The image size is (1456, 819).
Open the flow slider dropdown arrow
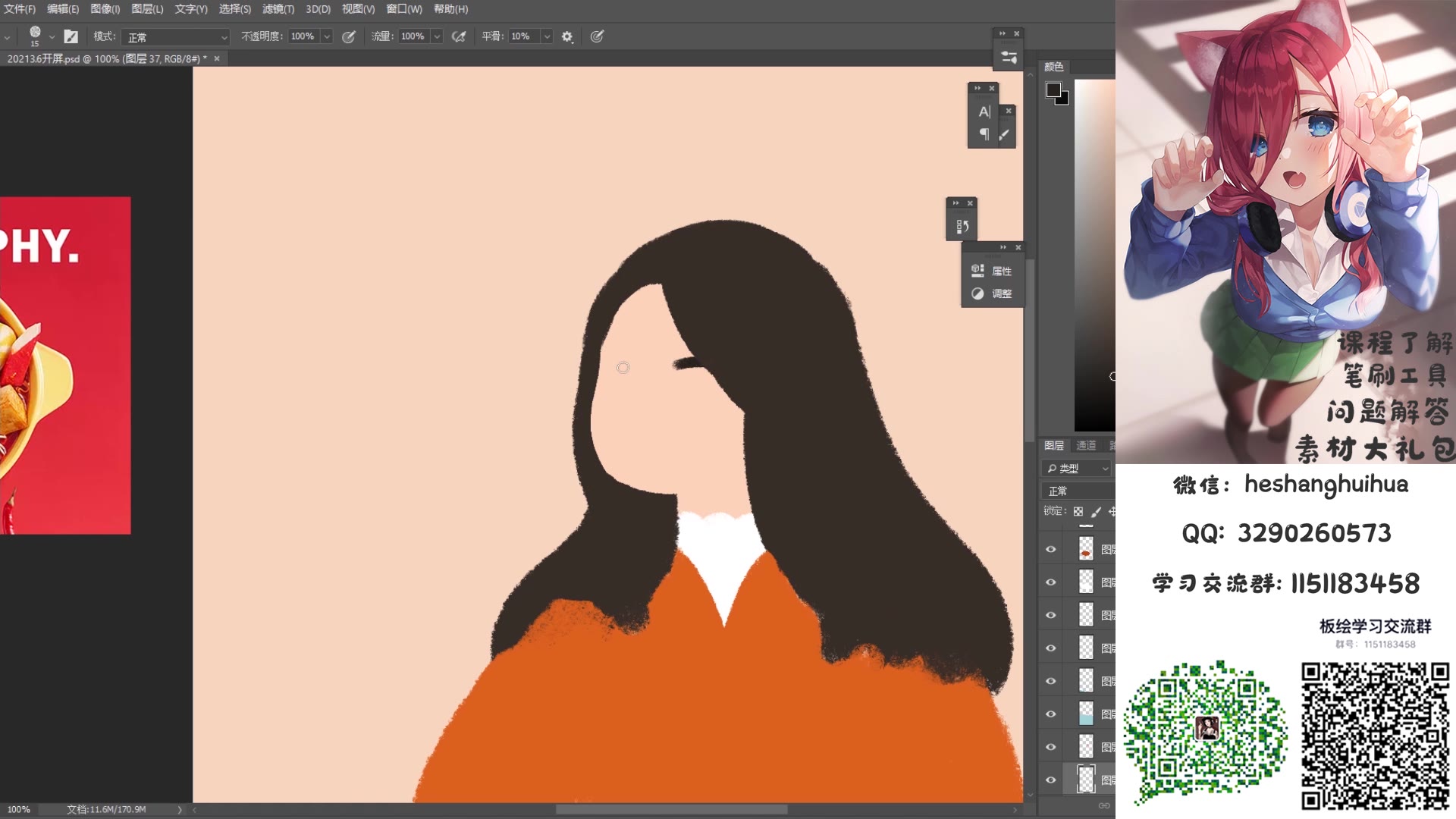(x=437, y=36)
